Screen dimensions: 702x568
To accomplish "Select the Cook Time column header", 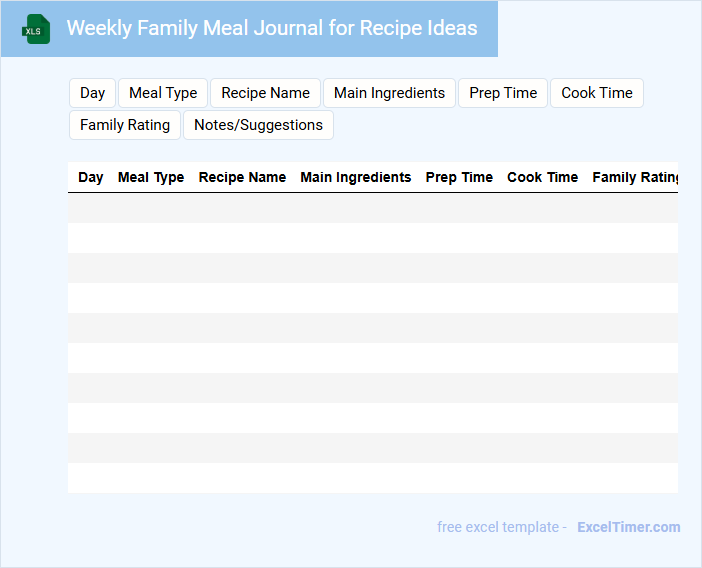I will [542, 177].
